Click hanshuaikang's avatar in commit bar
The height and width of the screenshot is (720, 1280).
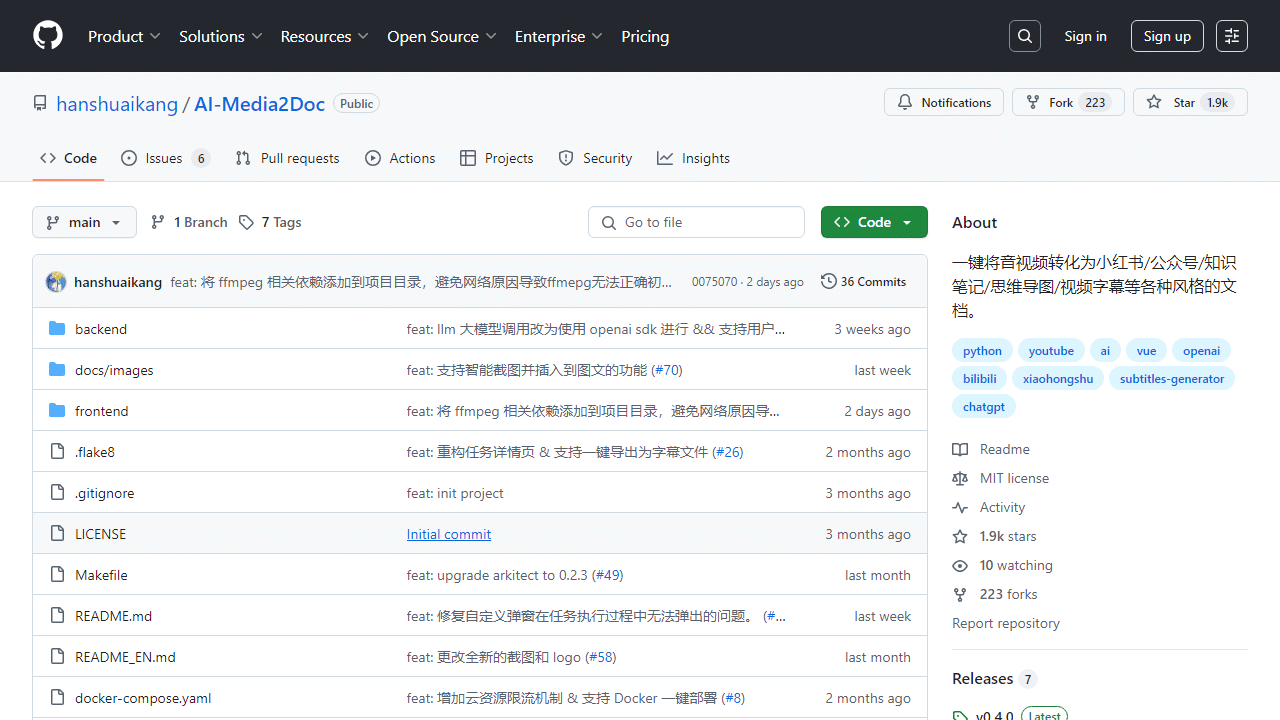click(x=56, y=282)
